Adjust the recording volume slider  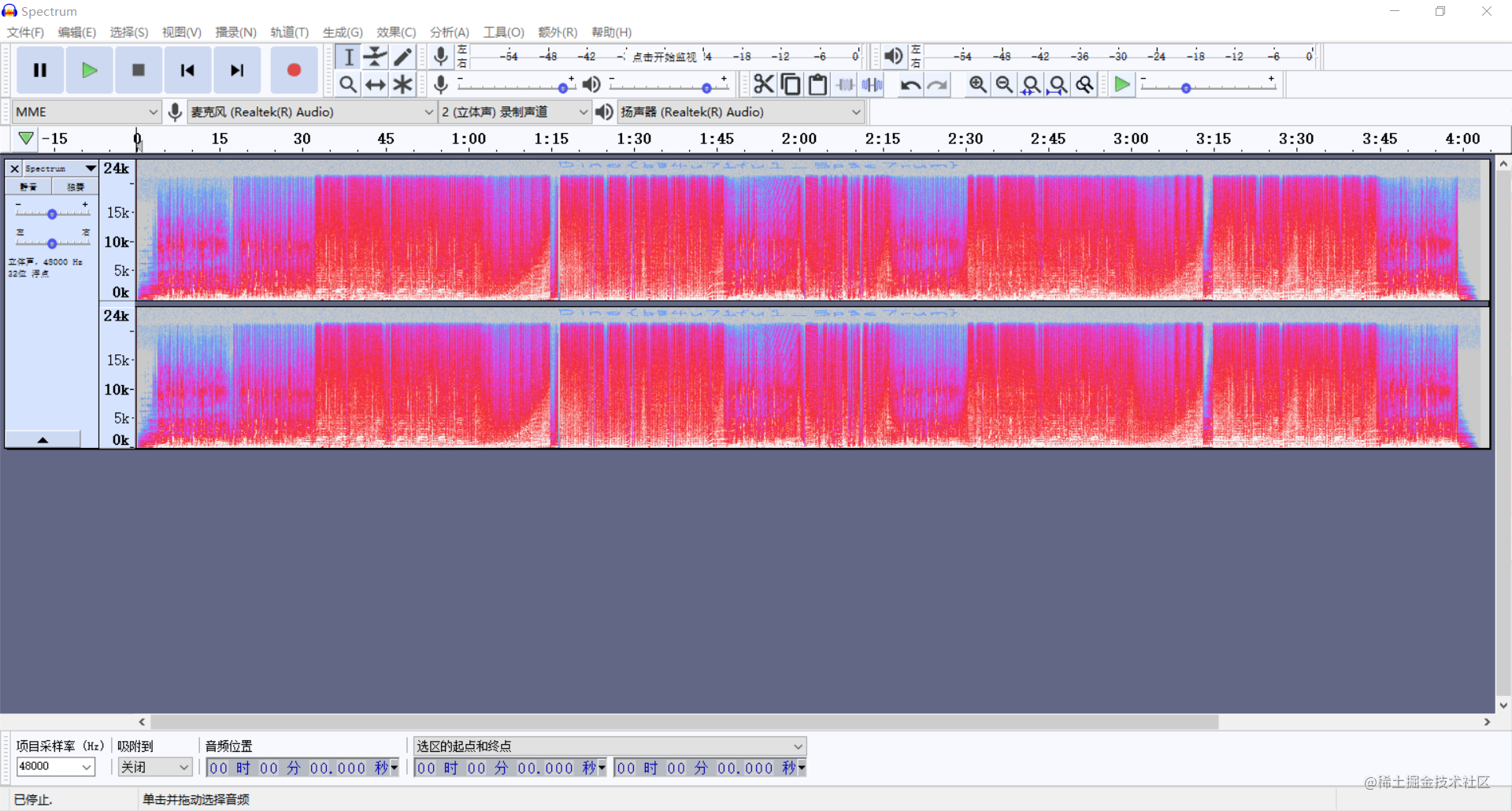tap(515, 85)
